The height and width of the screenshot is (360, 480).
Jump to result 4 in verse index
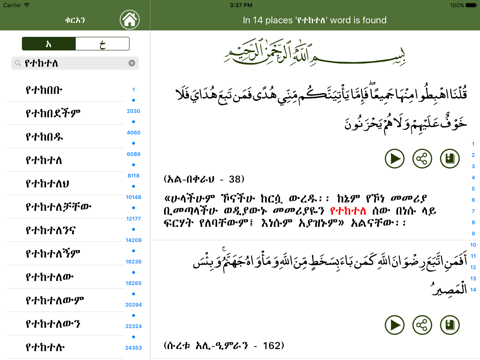473,177
